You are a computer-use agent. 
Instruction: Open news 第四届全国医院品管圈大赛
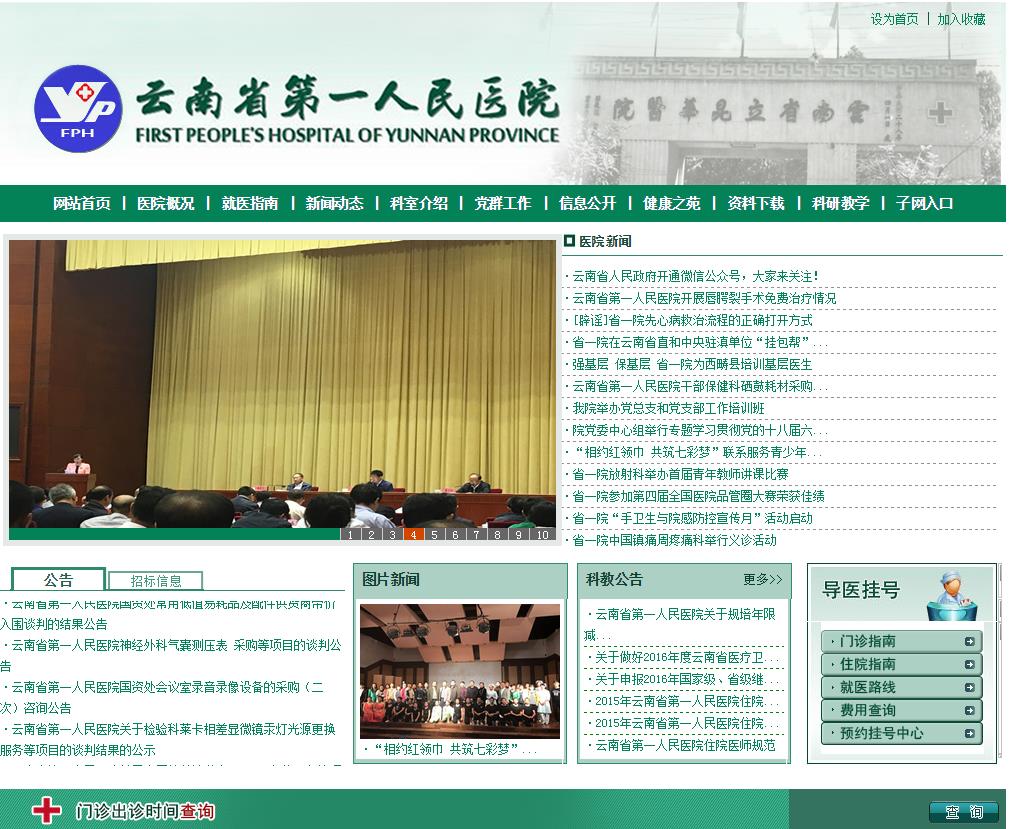pos(698,496)
